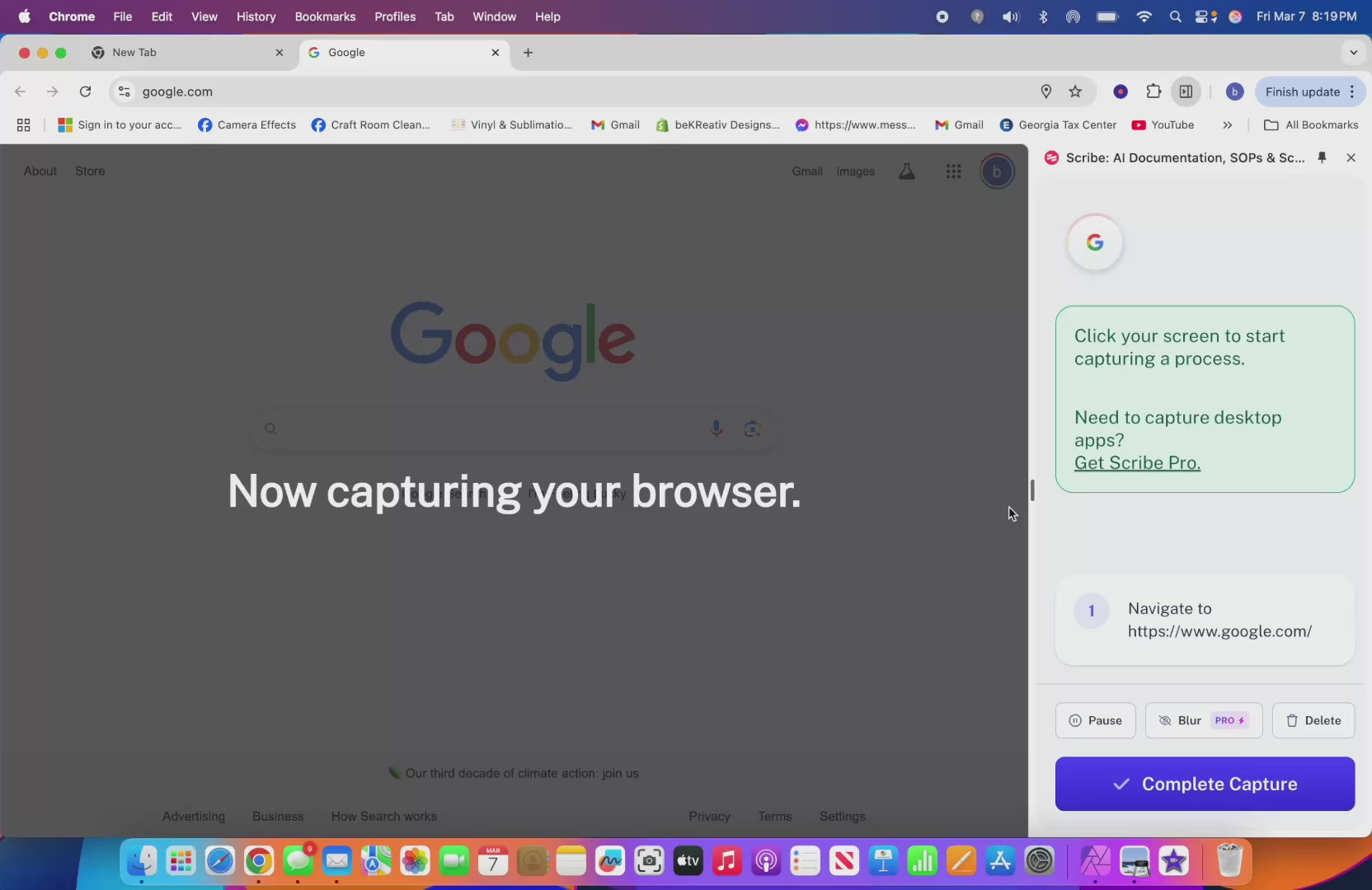The height and width of the screenshot is (890, 1372).
Task: Bookmark this page with the star icon
Action: [x=1075, y=91]
